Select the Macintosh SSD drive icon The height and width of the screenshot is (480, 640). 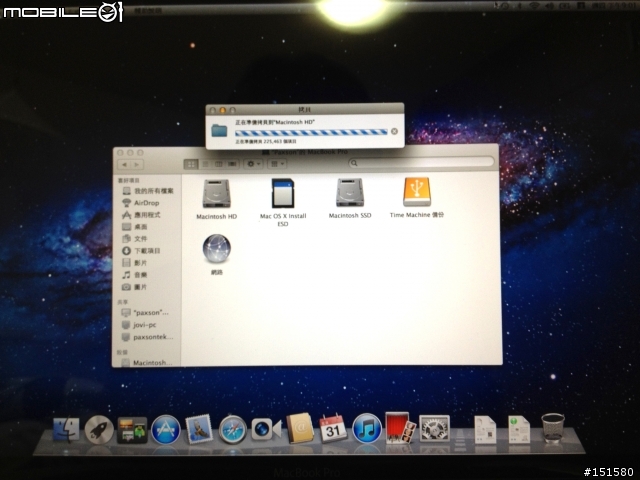[350, 193]
